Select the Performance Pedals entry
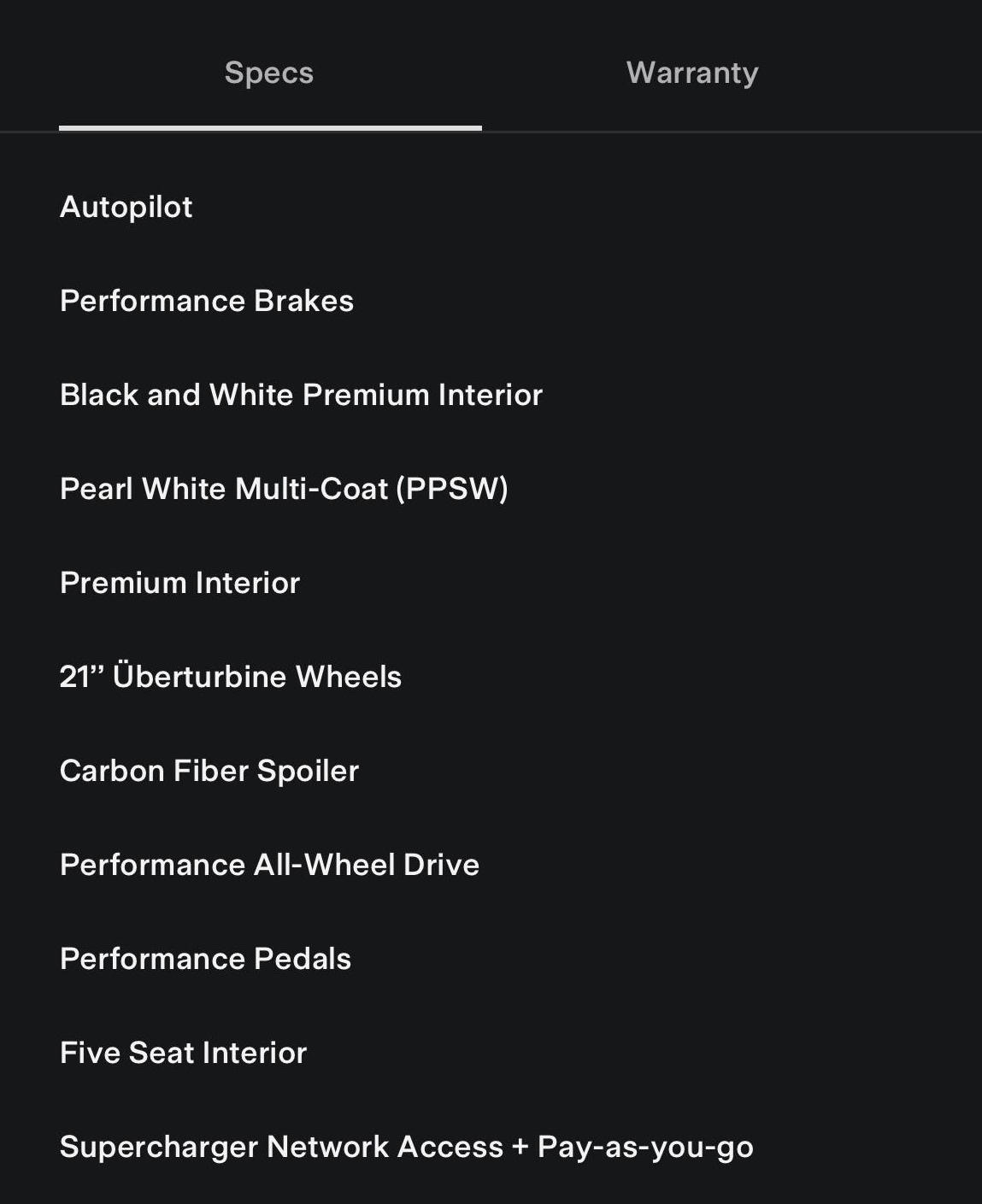 pos(205,959)
